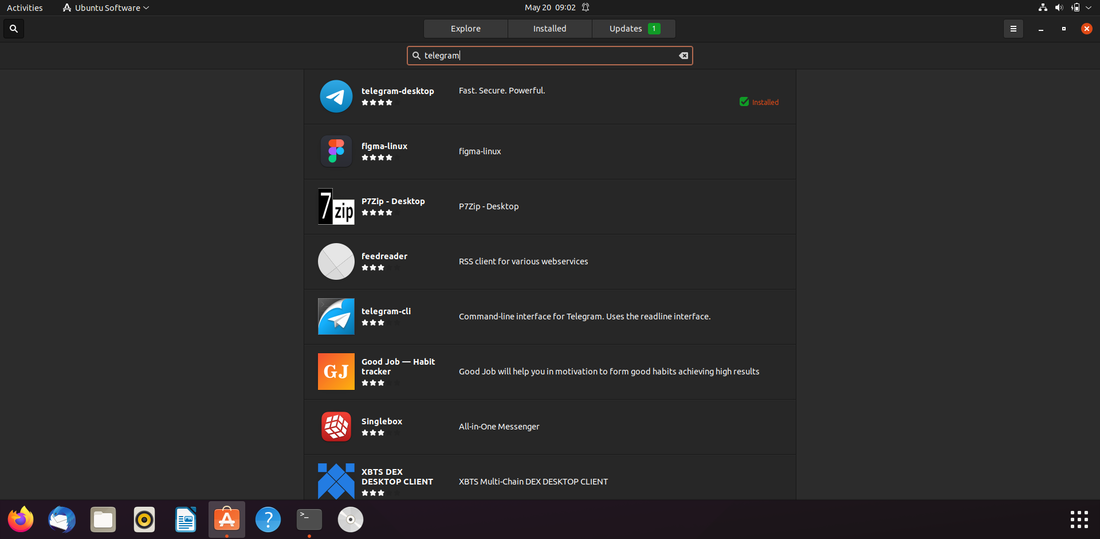Select the Singlebox title

pyautogui.click(x=382, y=421)
